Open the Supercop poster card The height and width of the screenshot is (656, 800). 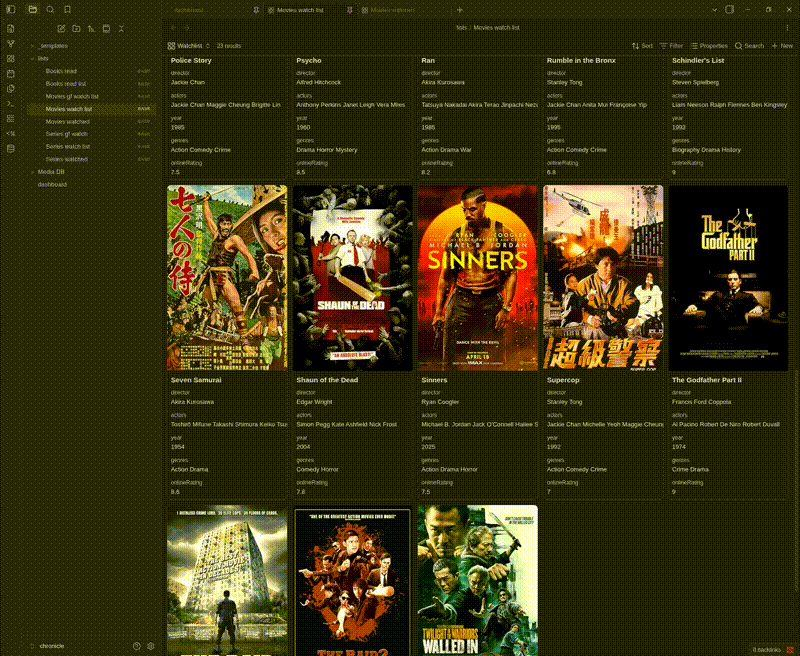603,277
